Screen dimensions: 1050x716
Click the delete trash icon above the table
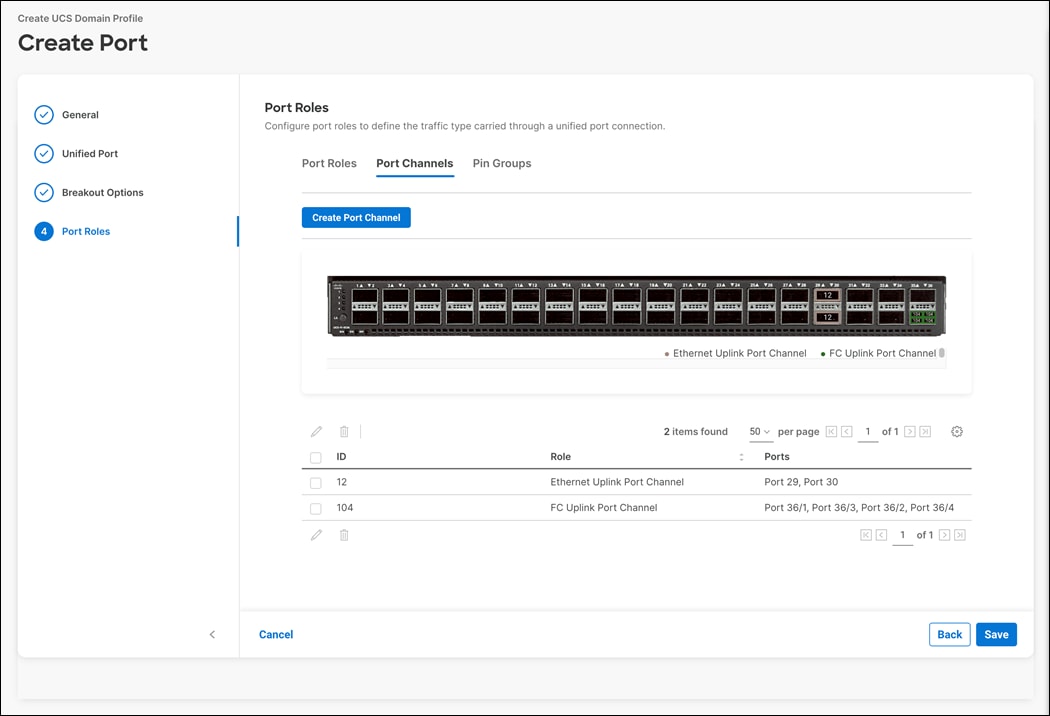click(344, 431)
